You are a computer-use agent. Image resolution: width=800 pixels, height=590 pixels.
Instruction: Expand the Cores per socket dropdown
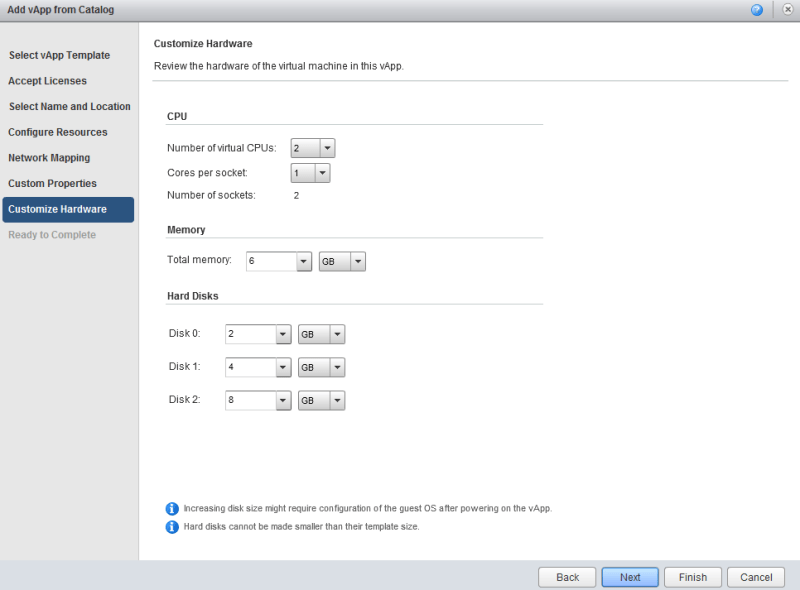(322, 173)
